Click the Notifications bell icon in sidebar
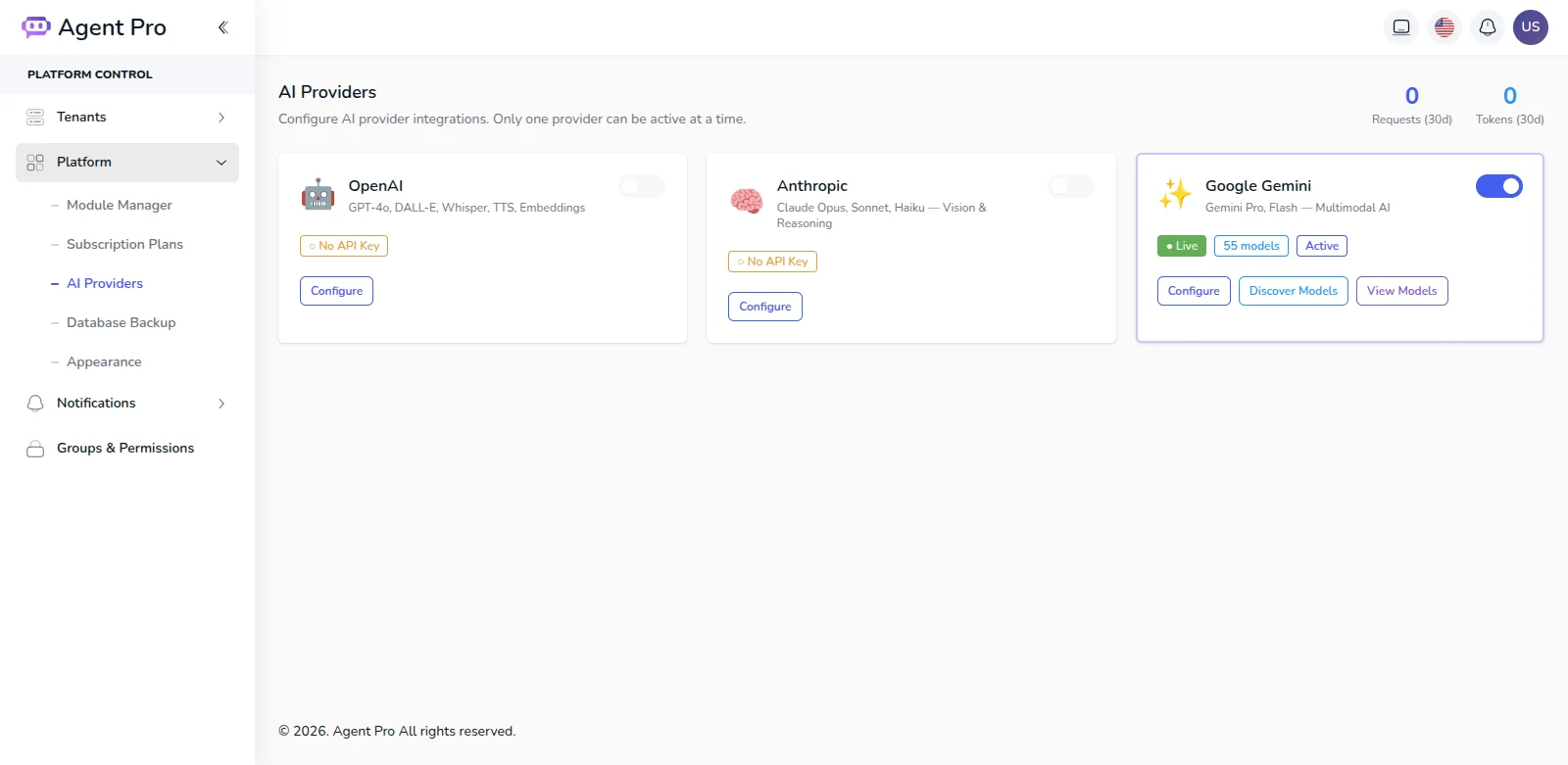The height and width of the screenshot is (765, 1568). click(35, 404)
